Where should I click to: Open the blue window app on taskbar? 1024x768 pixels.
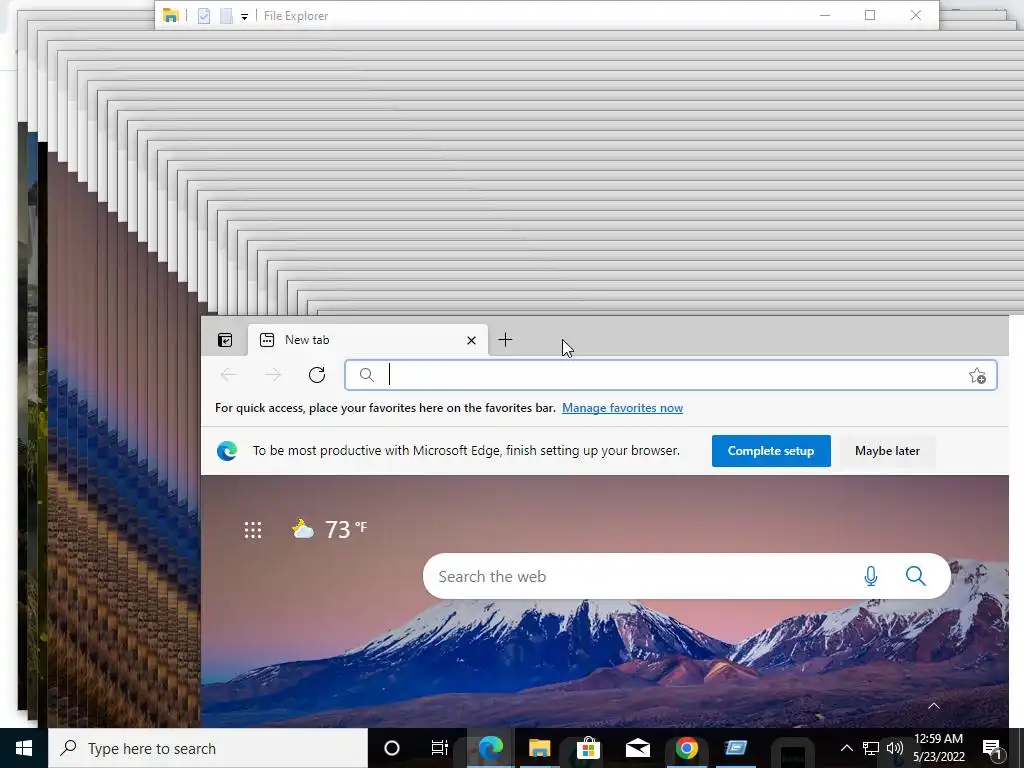735,748
